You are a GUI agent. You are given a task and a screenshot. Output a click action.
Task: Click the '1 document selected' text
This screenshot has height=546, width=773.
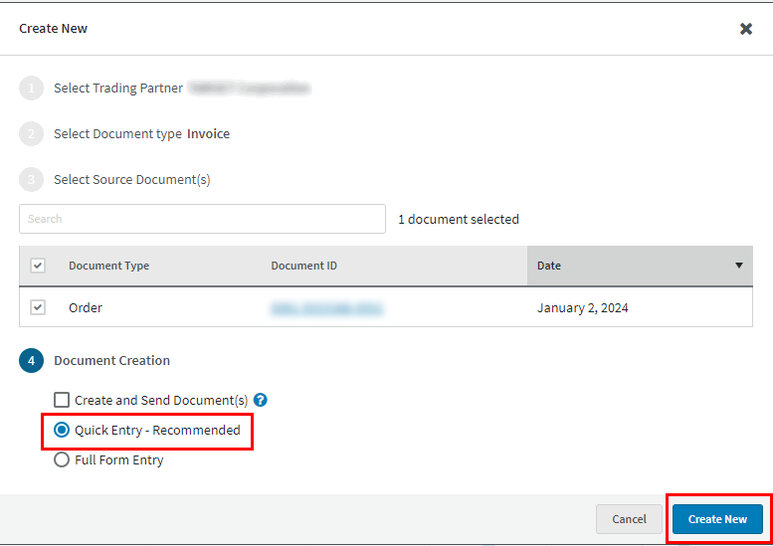(x=458, y=219)
